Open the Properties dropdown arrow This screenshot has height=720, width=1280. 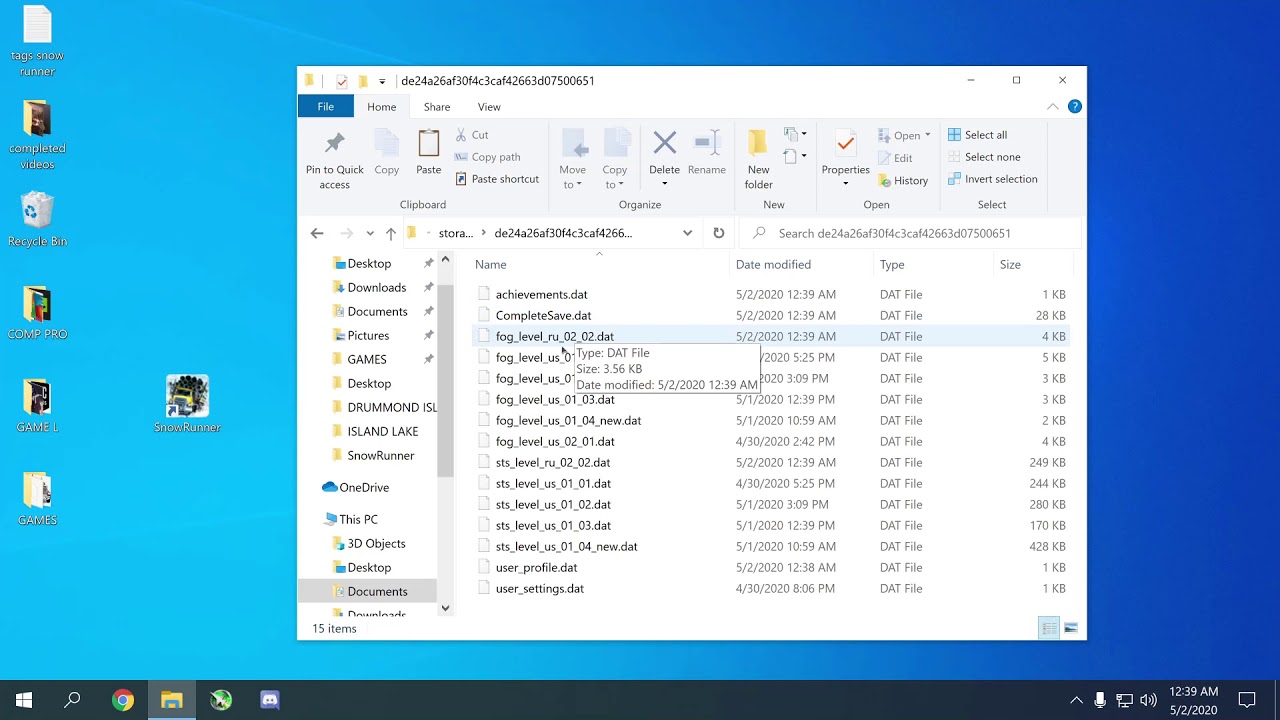coord(846,184)
